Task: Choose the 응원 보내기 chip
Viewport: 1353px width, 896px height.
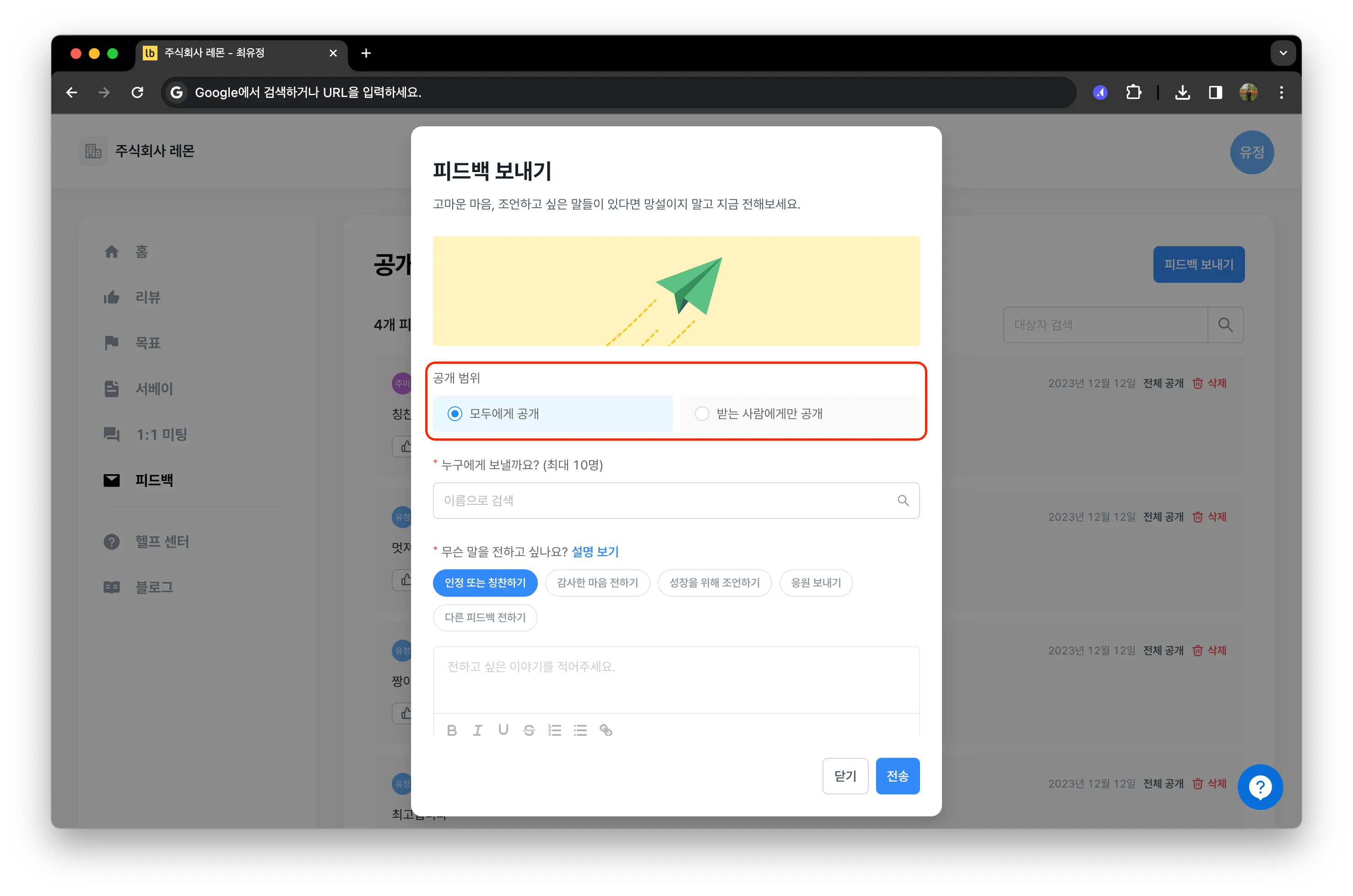Action: pos(816,583)
